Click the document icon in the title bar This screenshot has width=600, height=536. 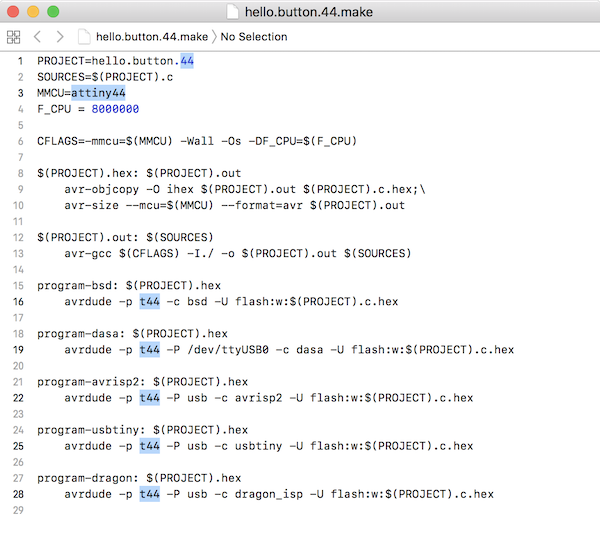232,11
